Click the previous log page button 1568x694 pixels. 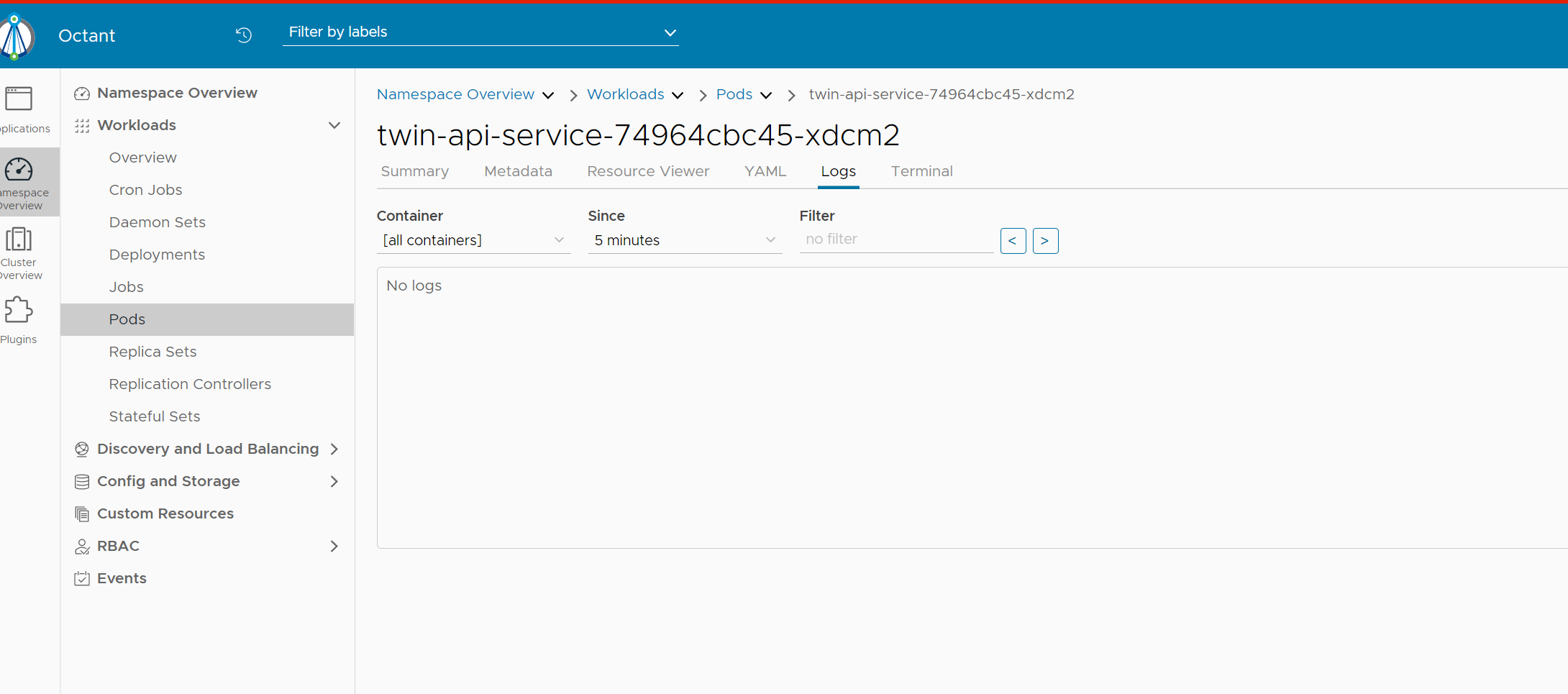pyautogui.click(x=1013, y=240)
